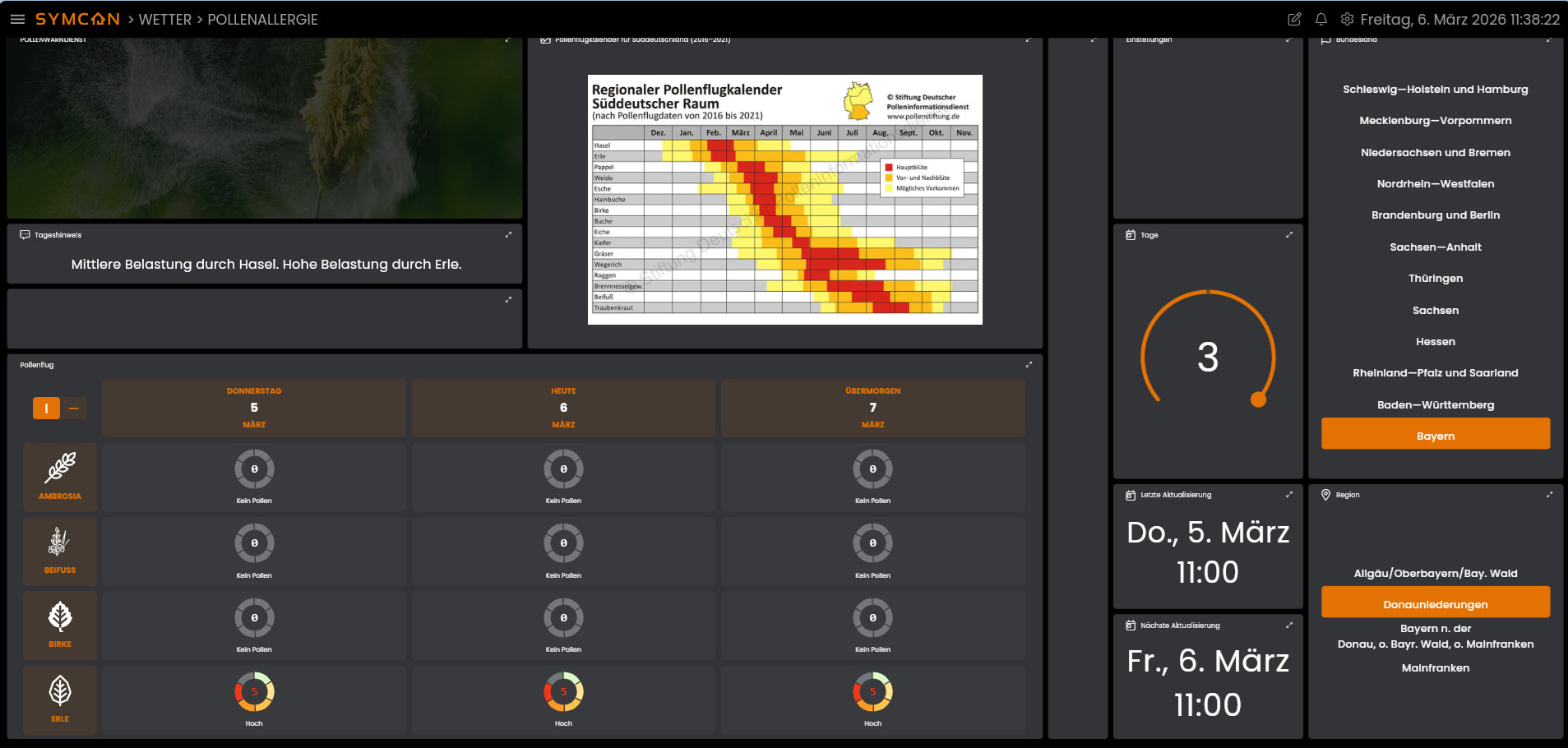Screen dimensions: 1568x748
Task: Open the Pollenflugkalender image
Action: [x=784, y=199]
